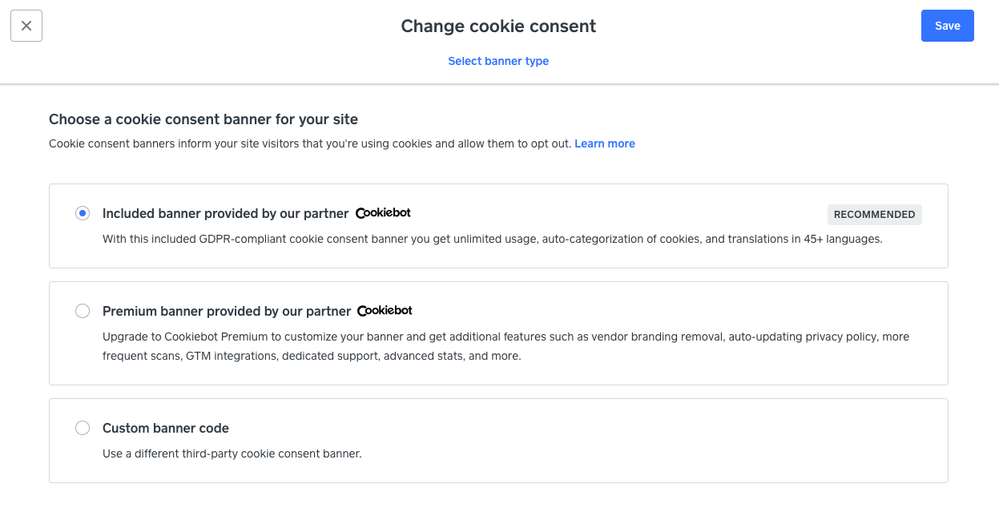Image resolution: width=999 pixels, height=508 pixels.
Task: Click the Custom banner code title
Action: tap(165, 428)
